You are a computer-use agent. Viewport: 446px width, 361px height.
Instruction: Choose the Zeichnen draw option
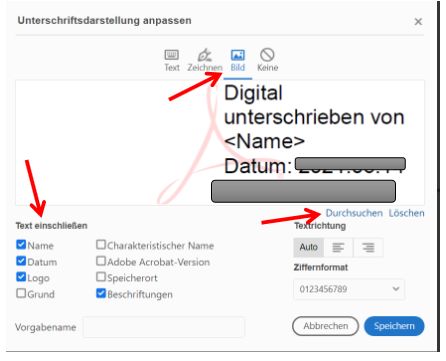tap(205, 61)
